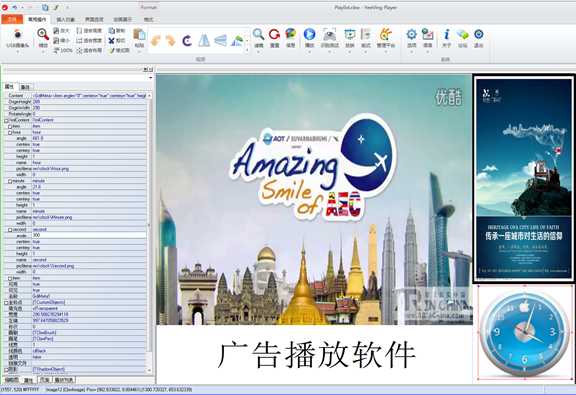Expand the first Item property node
The width and height of the screenshot is (576, 395).
(10, 126)
